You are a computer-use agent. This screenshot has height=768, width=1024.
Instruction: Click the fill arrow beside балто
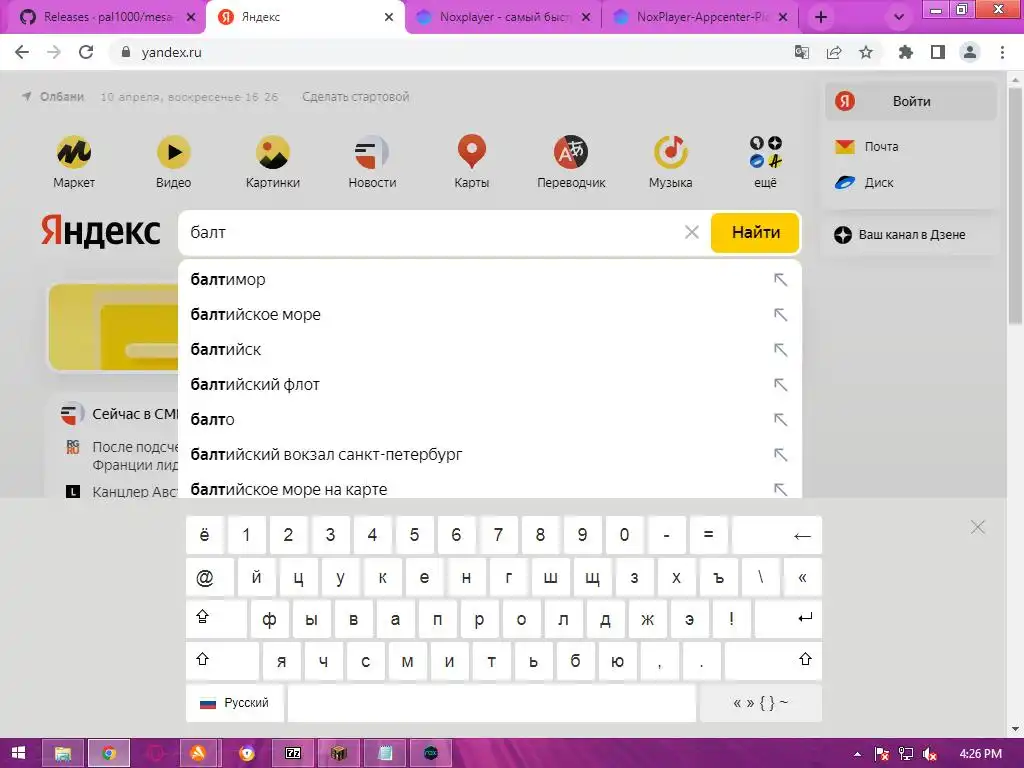[x=780, y=419]
